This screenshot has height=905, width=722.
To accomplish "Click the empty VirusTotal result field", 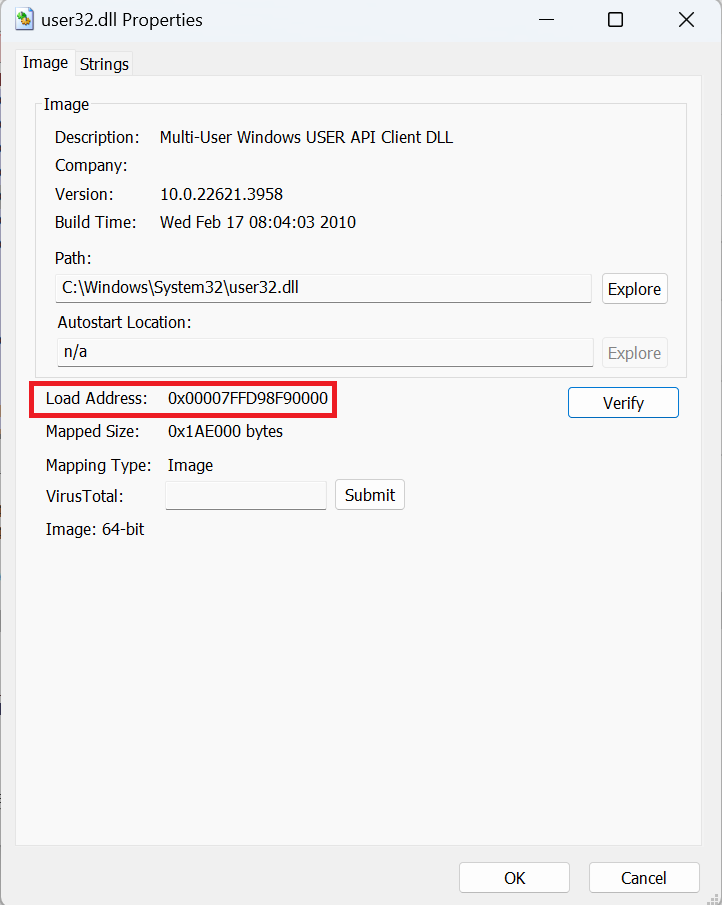I will pyautogui.click(x=246, y=495).
